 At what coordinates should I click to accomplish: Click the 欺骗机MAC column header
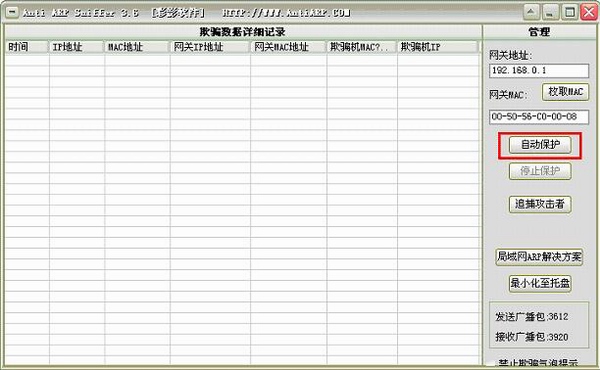tap(362, 47)
